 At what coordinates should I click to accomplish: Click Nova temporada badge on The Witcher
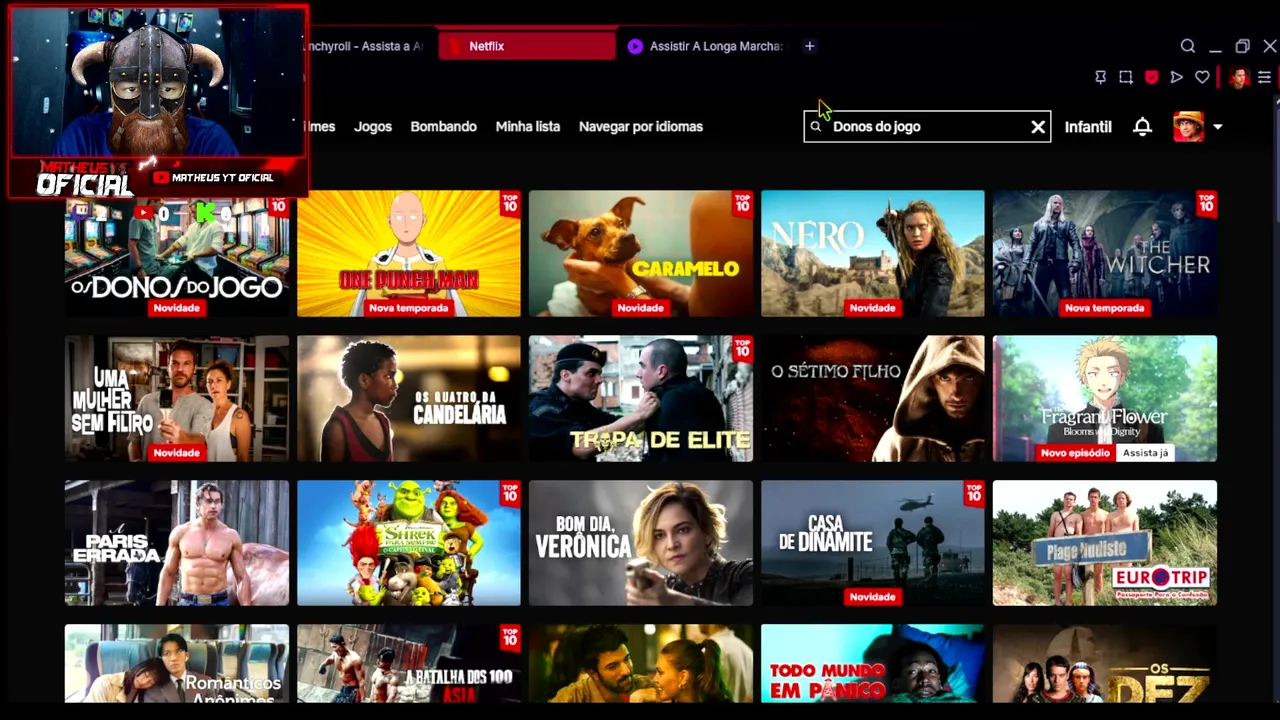click(1105, 308)
